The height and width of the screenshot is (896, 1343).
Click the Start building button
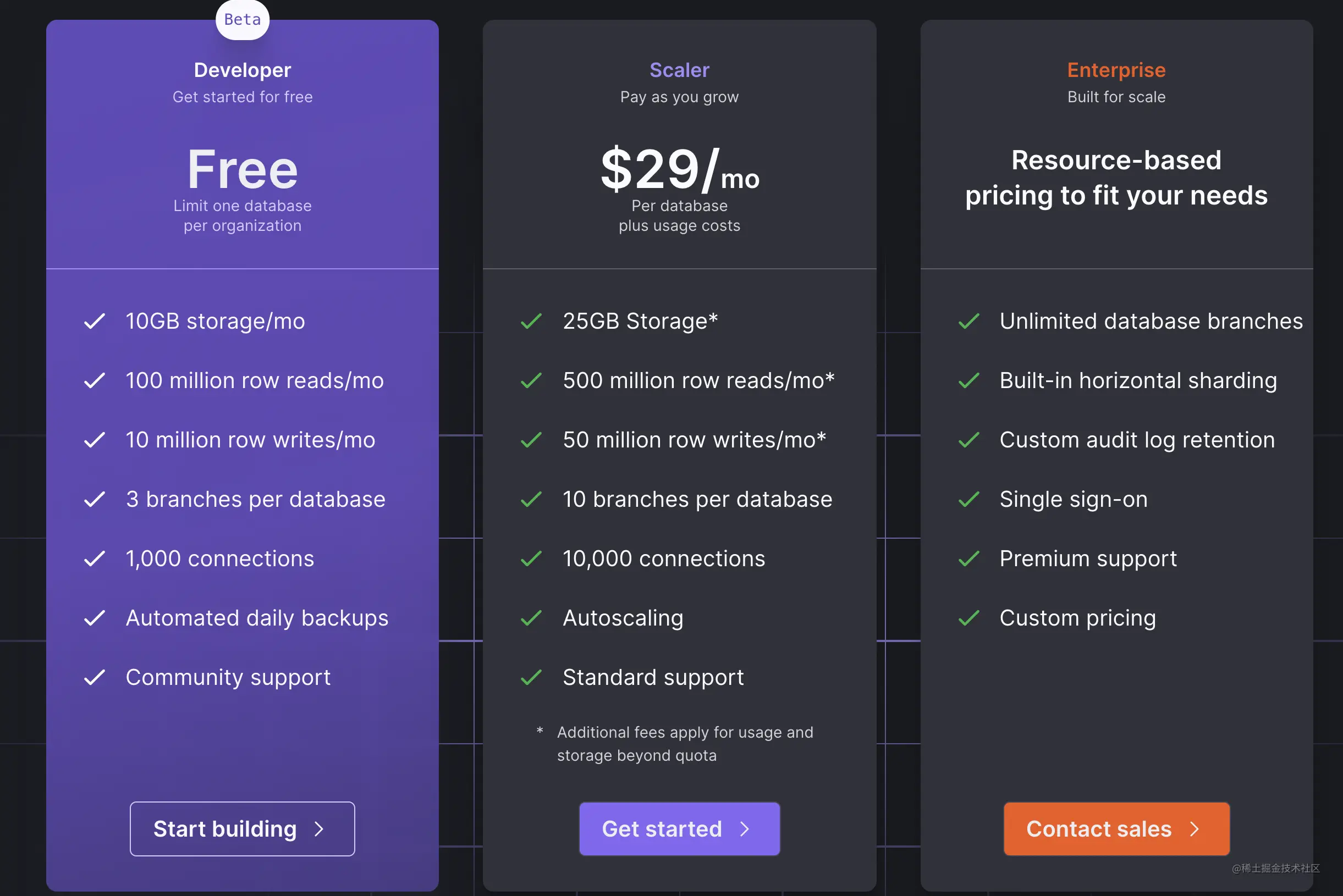(x=242, y=828)
